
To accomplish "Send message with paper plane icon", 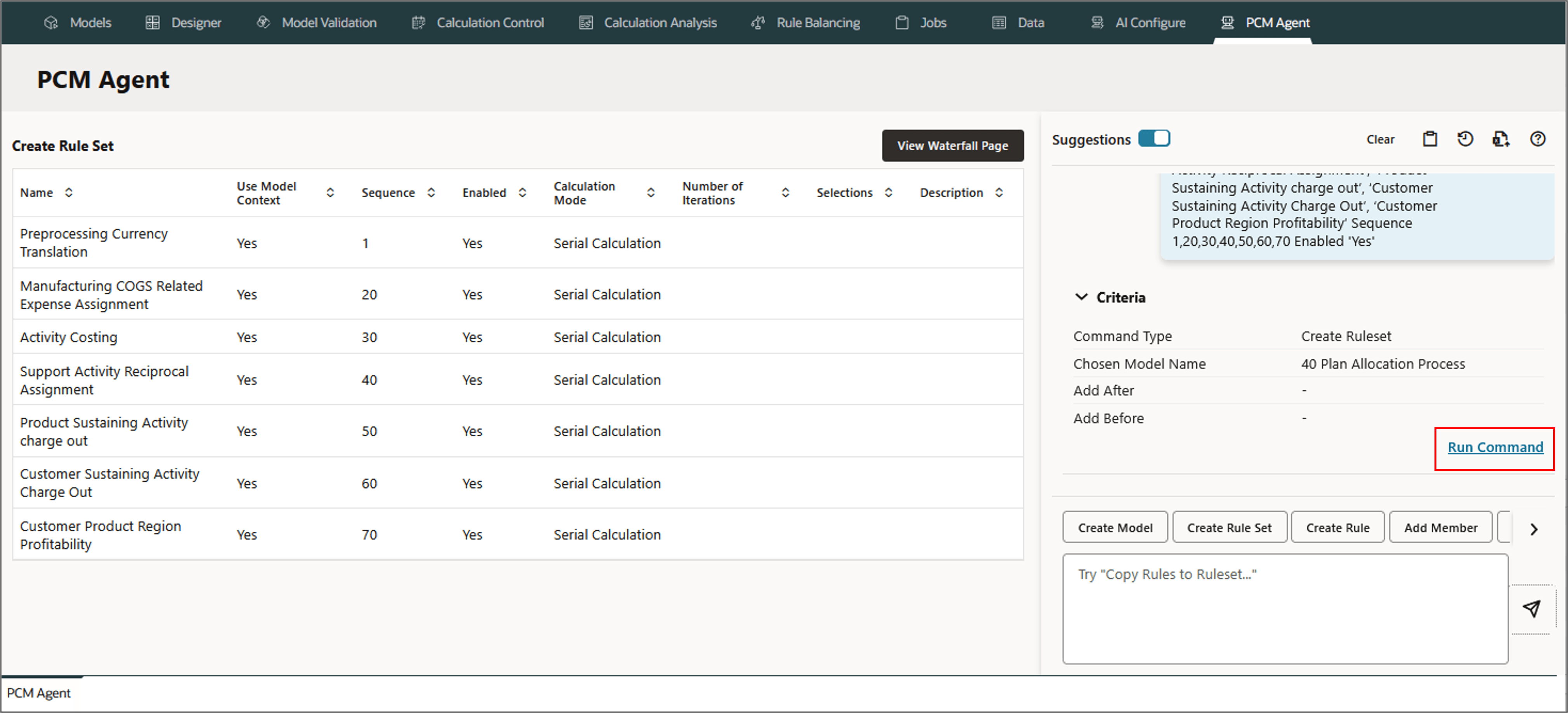I will click(1532, 608).
